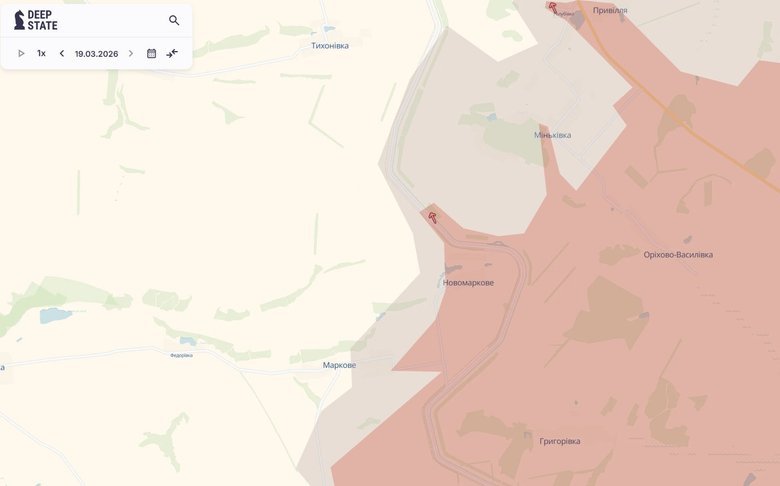Image resolution: width=780 pixels, height=486 pixels.
Task: Click the Привілля town label
Action: click(610, 10)
